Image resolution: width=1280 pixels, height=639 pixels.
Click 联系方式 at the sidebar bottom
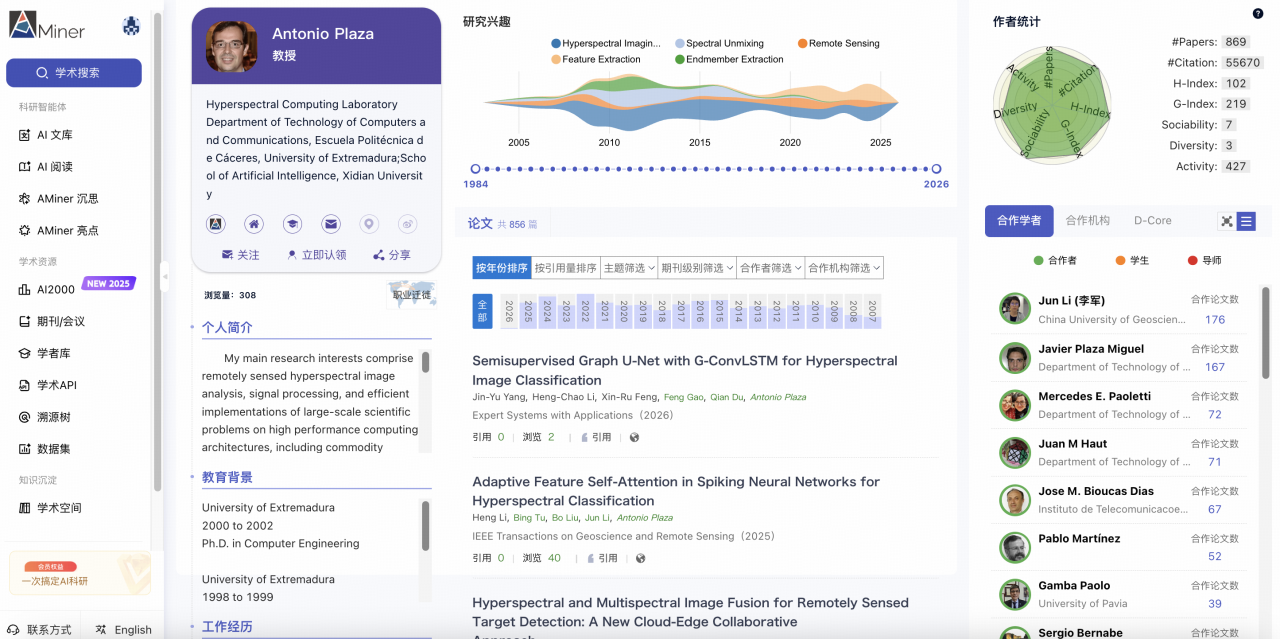40,630
